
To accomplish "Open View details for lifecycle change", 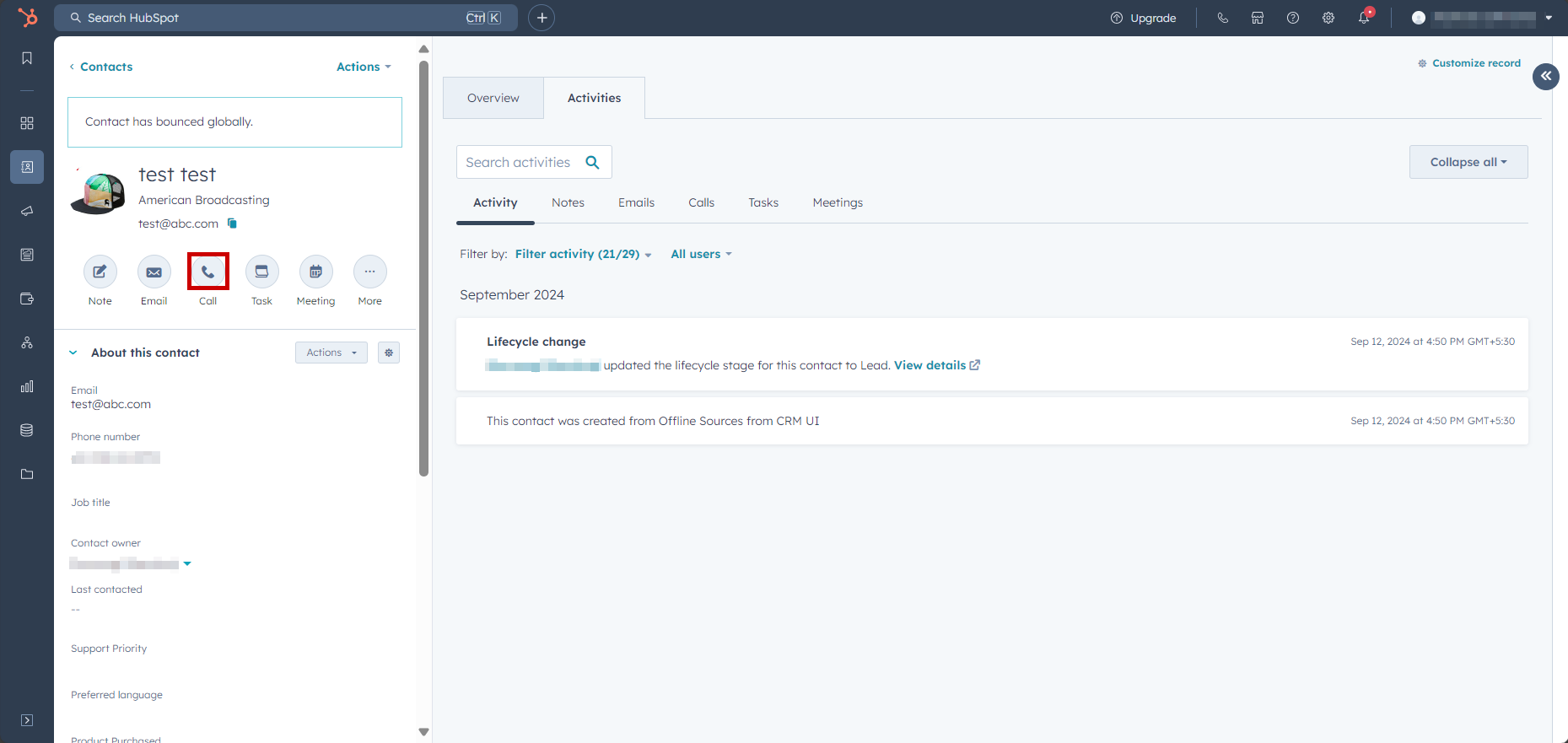I will pyautogui.click(x=937, y=365).
